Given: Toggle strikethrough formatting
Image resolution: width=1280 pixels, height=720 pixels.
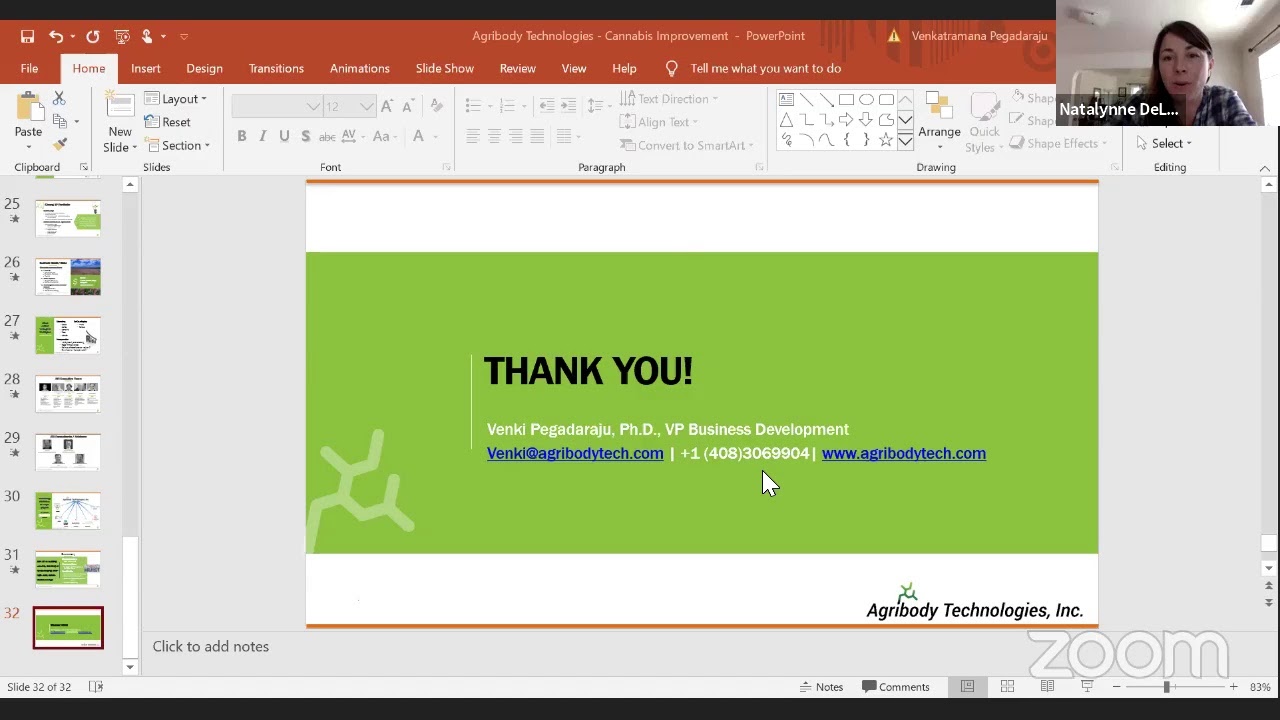Looking at the screenshot, I should [x=327, y=136].
